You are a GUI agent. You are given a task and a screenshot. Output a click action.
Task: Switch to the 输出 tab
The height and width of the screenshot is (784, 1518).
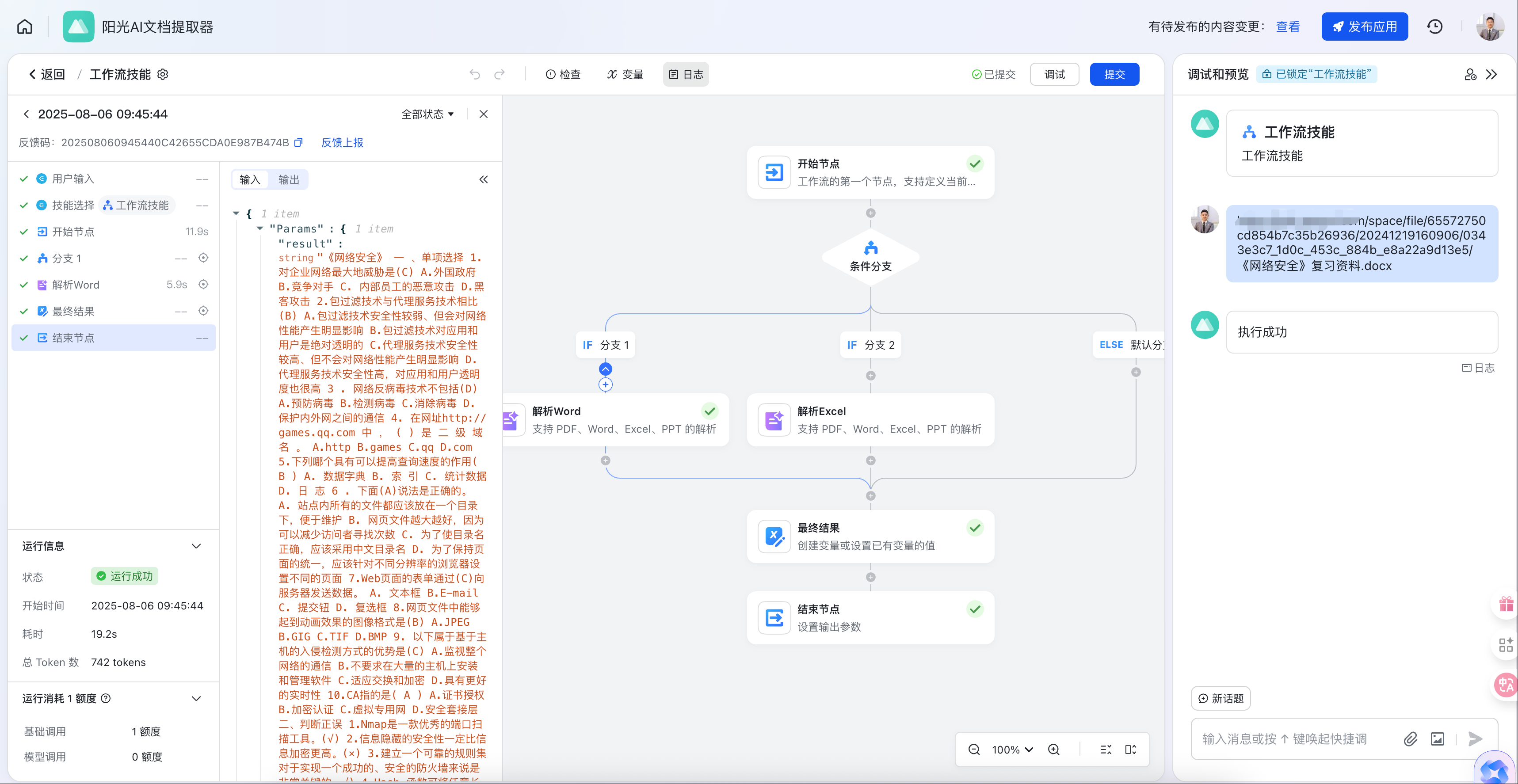click(289, 180)
